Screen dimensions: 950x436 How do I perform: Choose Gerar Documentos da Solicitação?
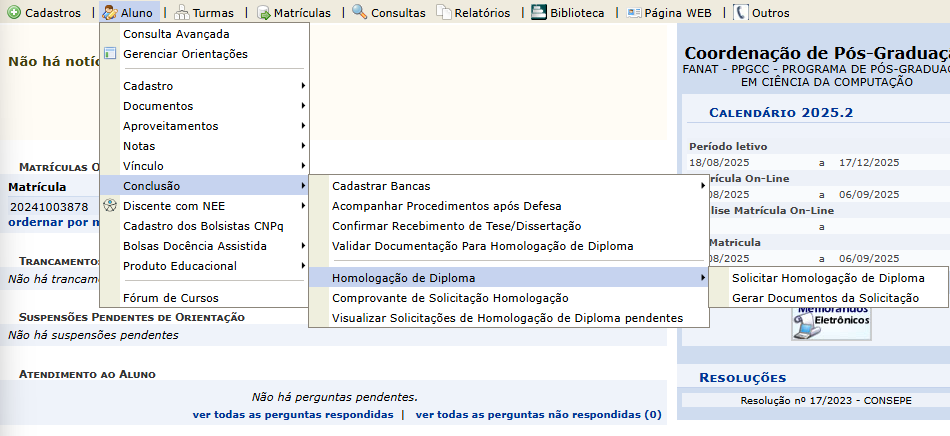point(825,298)
